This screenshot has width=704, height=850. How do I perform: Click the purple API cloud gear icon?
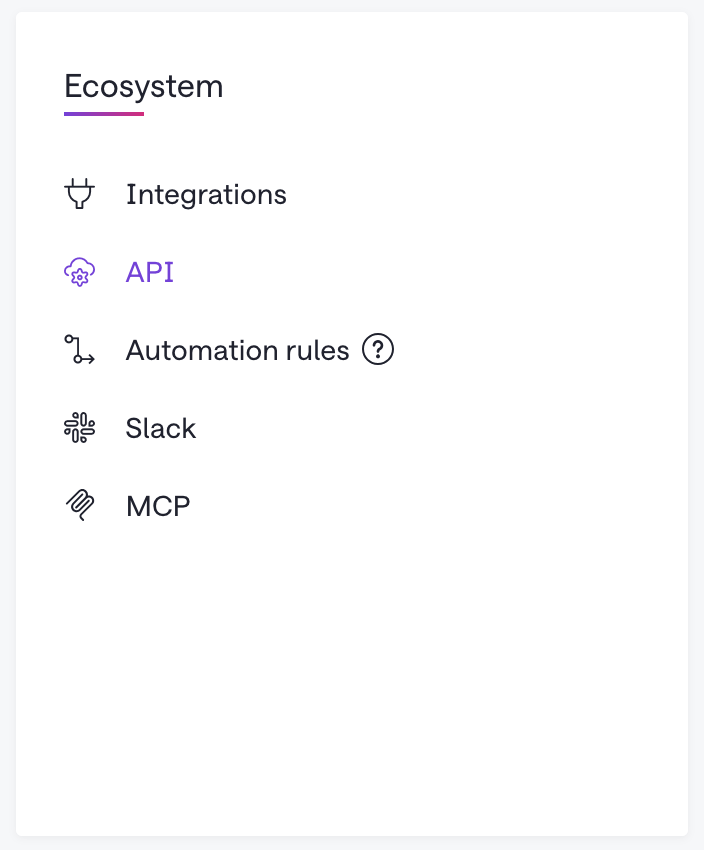tap(80, 272)
